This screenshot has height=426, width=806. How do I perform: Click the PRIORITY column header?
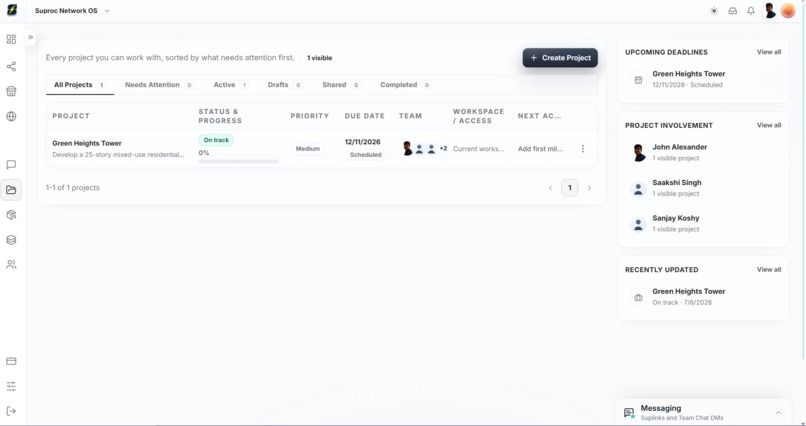[309, 116]
